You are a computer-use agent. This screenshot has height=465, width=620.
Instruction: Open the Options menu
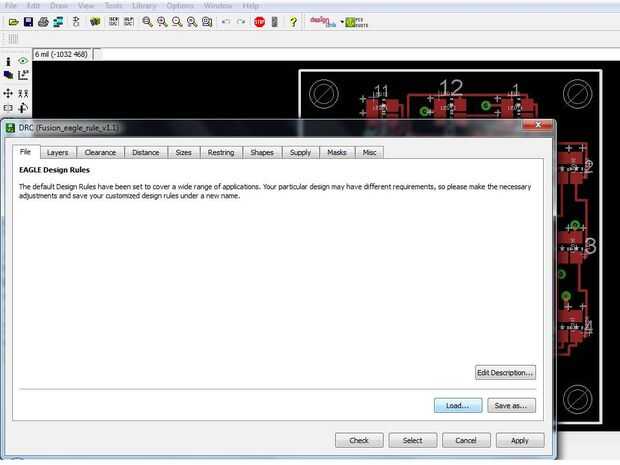pyautogui.click(x=180, y=6)
